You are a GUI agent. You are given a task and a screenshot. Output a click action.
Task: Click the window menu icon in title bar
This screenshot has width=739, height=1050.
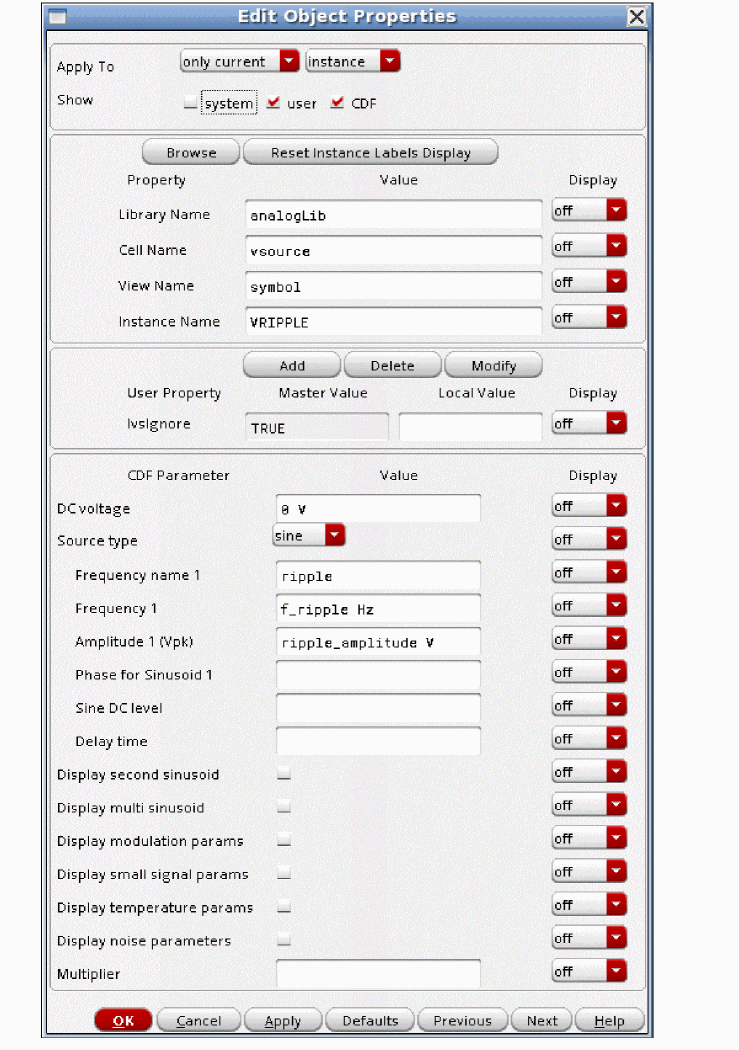pos(58,16)
